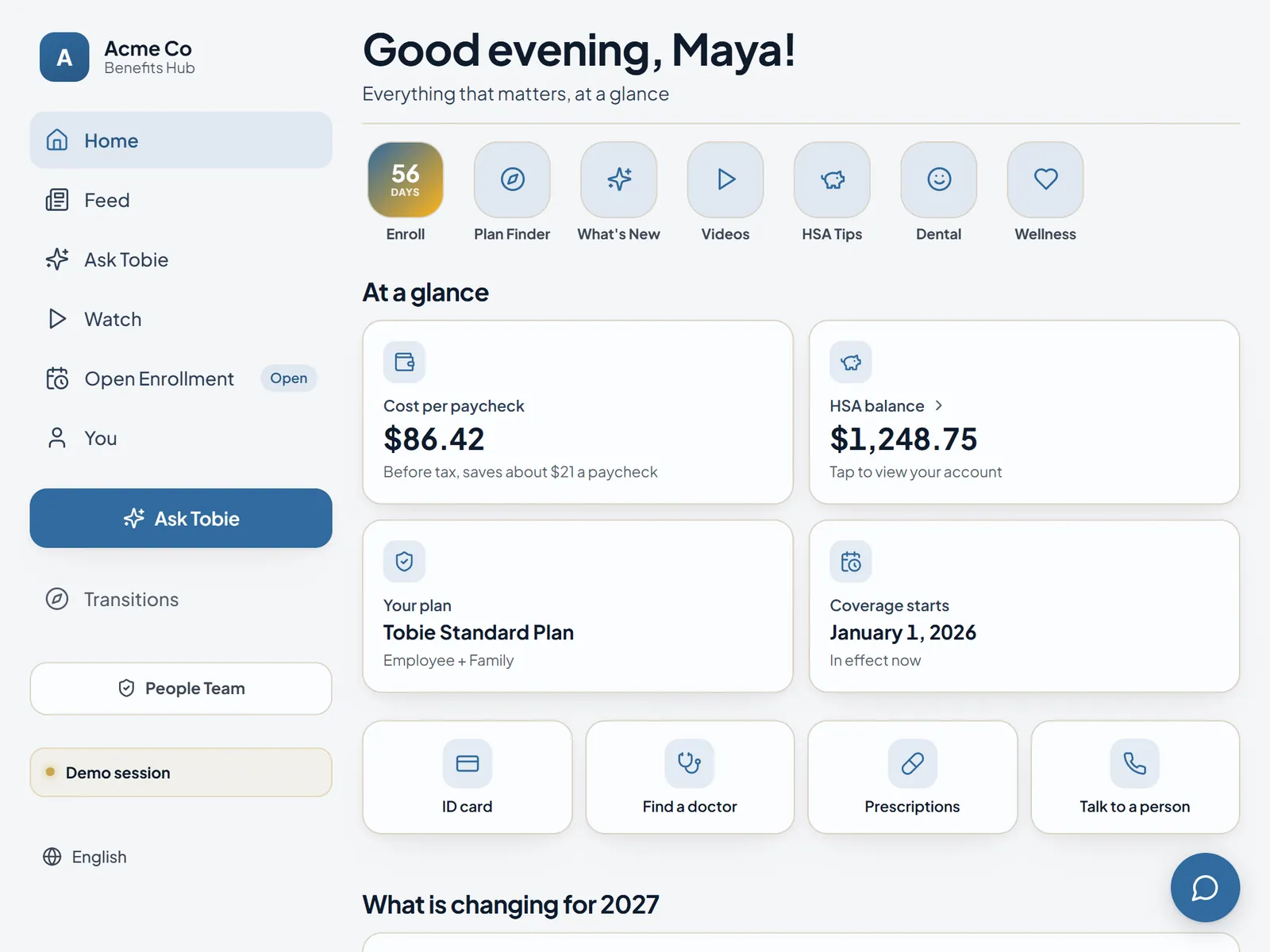Click the shield icon on Your plan card
Screen dimensions: 1270x952
(404, 562)
